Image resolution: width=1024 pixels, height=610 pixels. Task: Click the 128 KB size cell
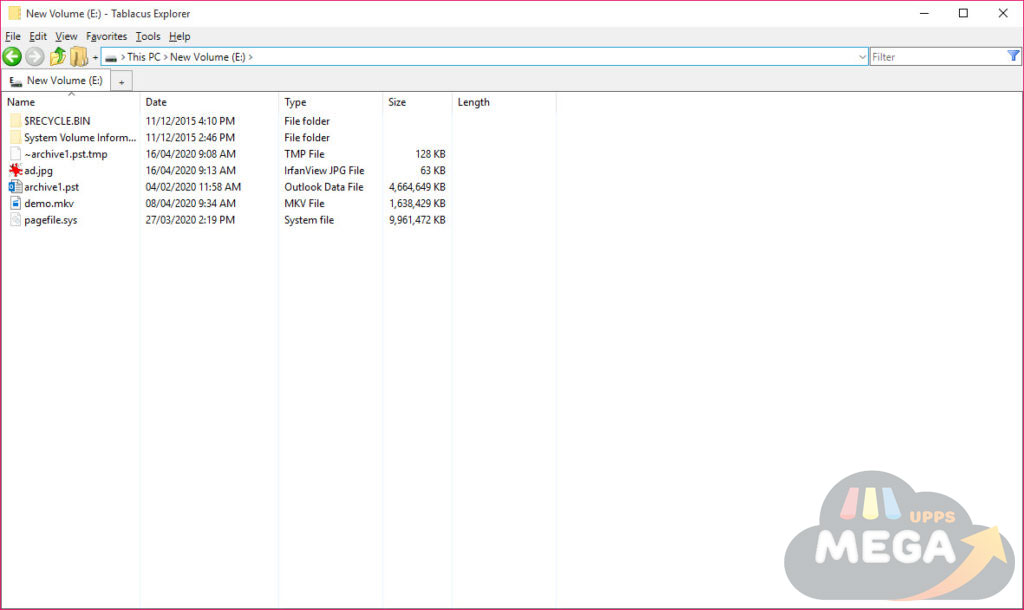click(x=430, y=154)
